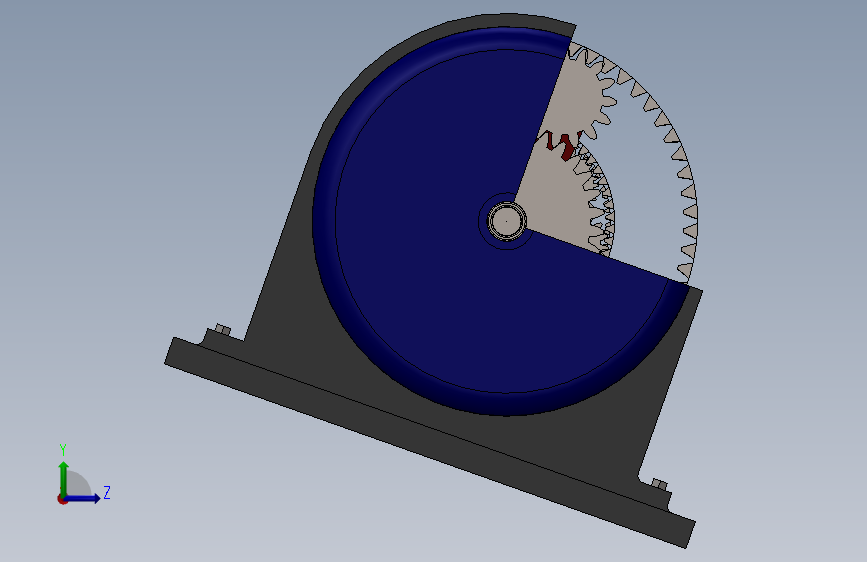Click the blue Z axis arrow
Screen dimensions: 867x562
[83, 498]
